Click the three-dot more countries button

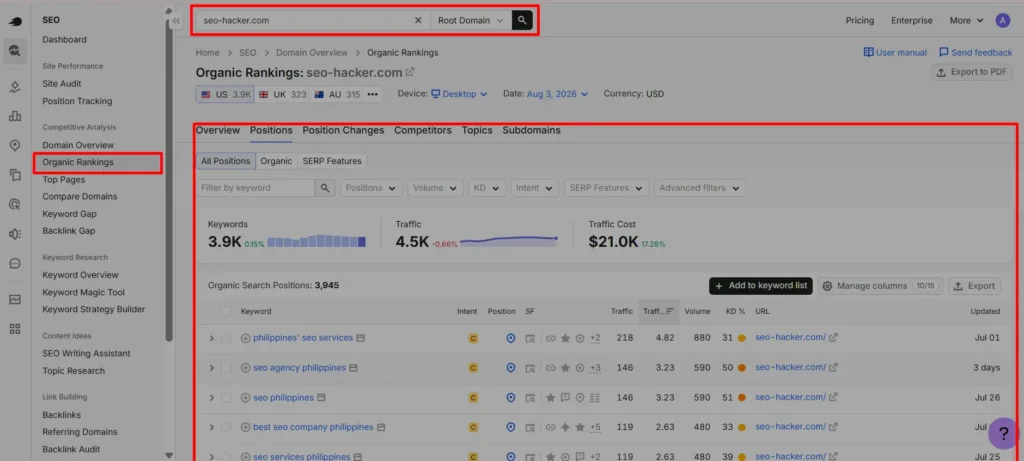click(372, 94)
